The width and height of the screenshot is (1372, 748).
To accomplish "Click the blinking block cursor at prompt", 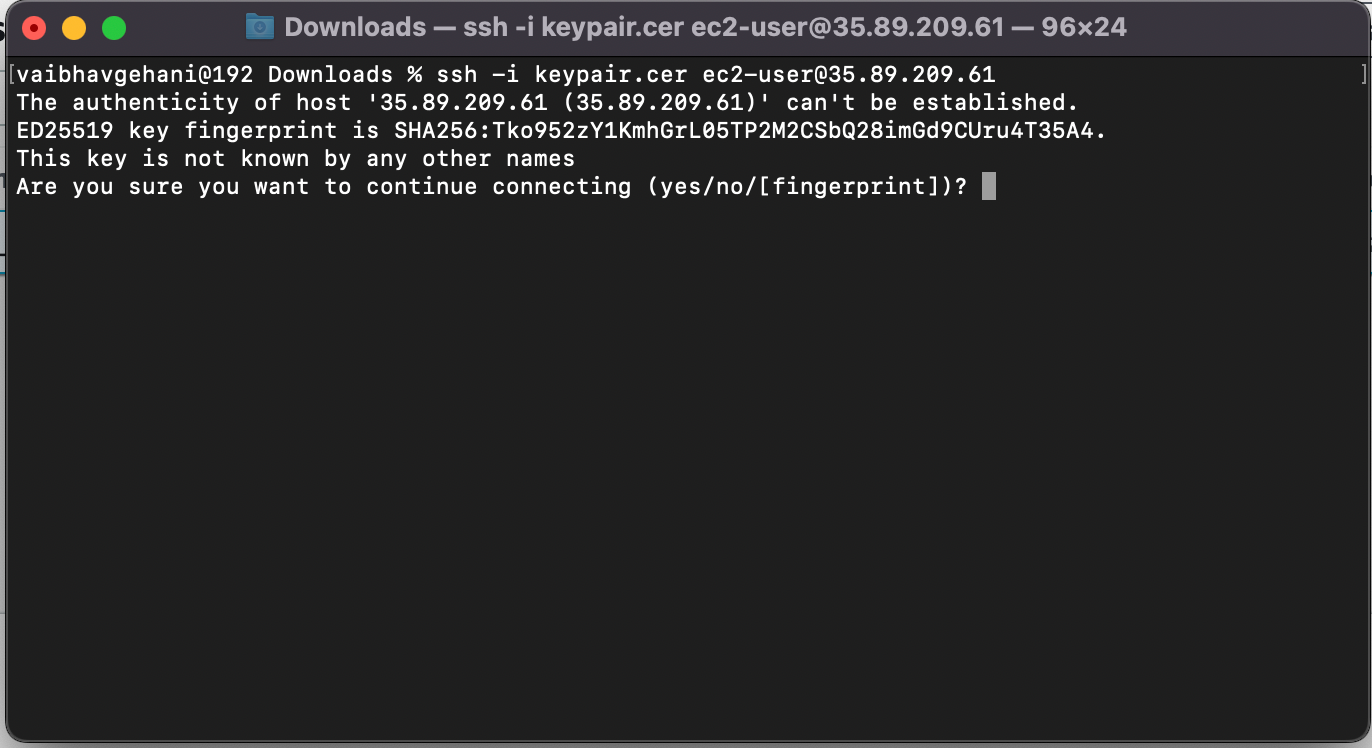I will pos(988,186).
